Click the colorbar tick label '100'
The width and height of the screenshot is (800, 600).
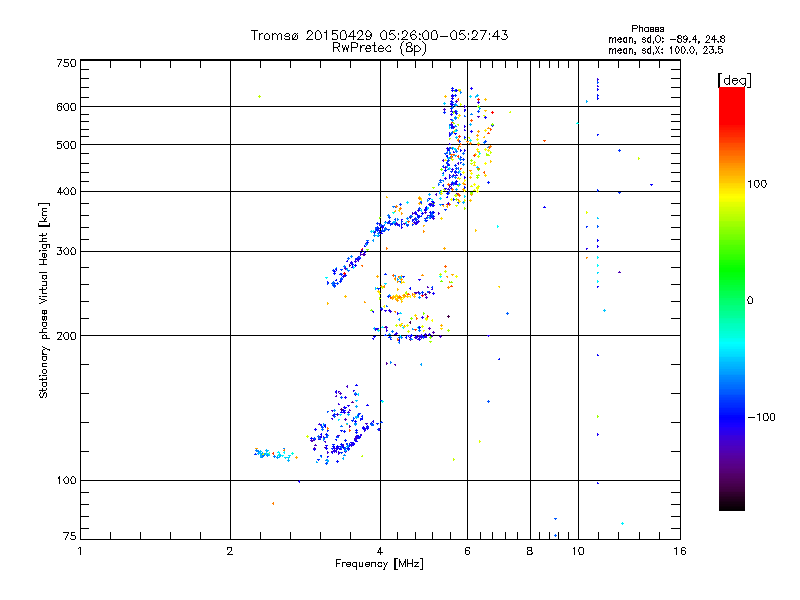pos(757,184)
